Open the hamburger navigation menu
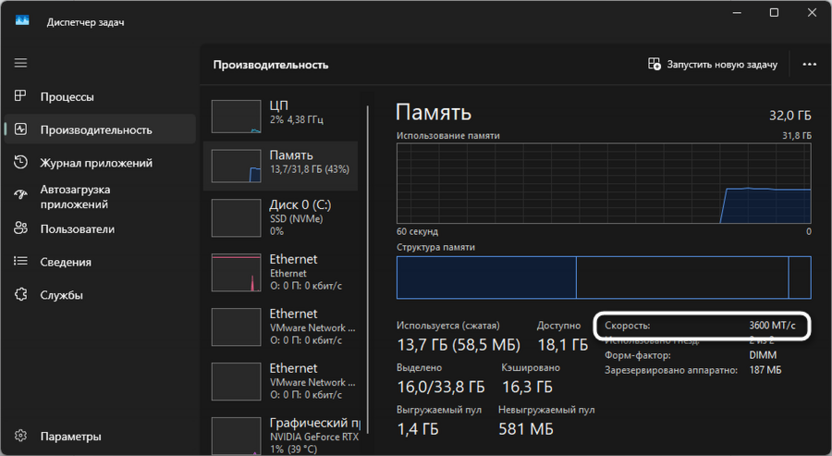832x456 pixels. tap(20, 63)
